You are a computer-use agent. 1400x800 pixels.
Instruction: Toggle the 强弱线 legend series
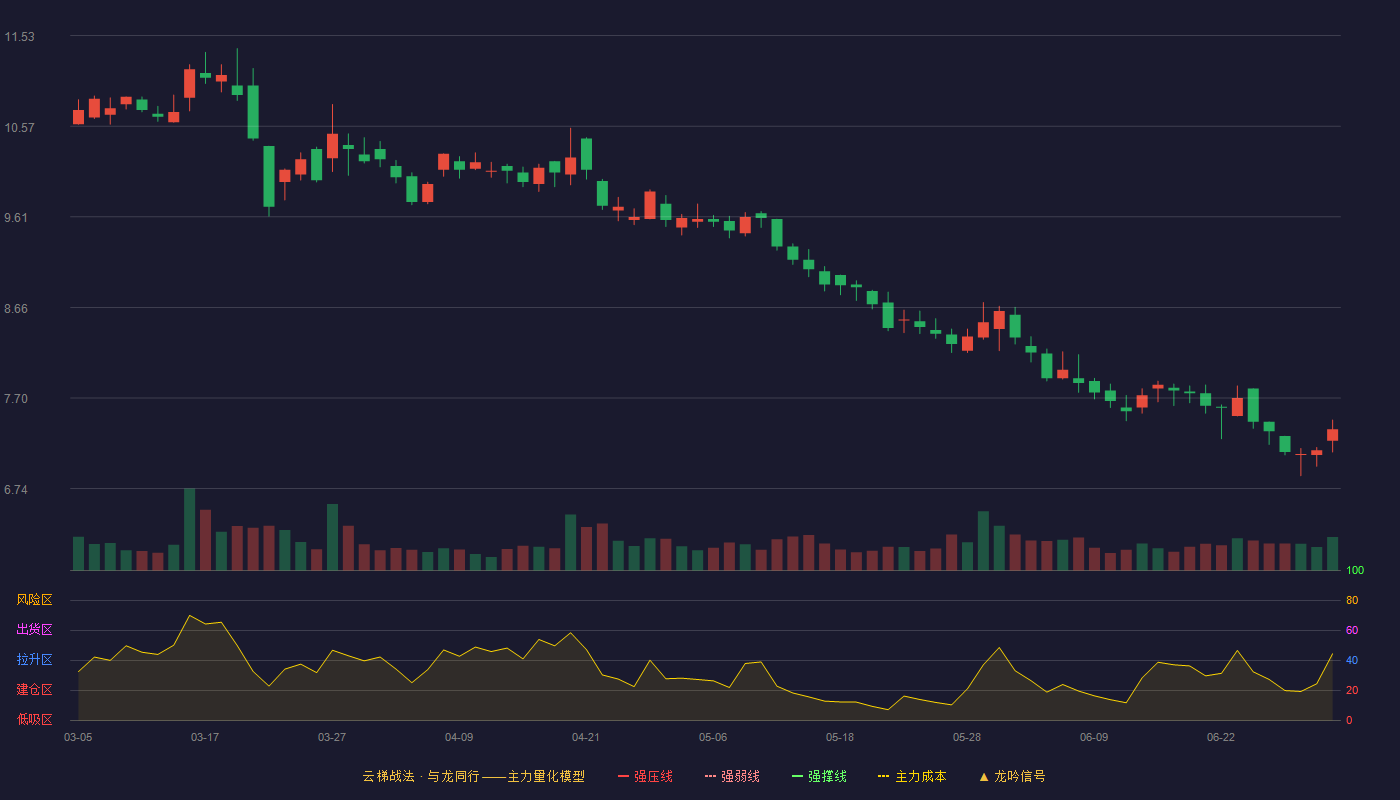(x=732, y=776)
